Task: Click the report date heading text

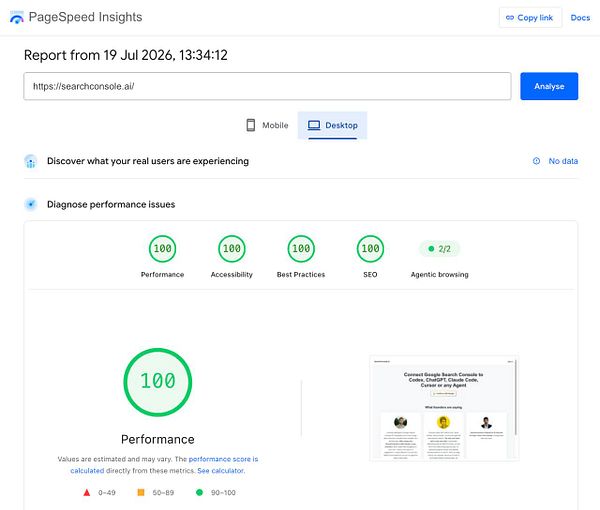Action: coord(126,55)
